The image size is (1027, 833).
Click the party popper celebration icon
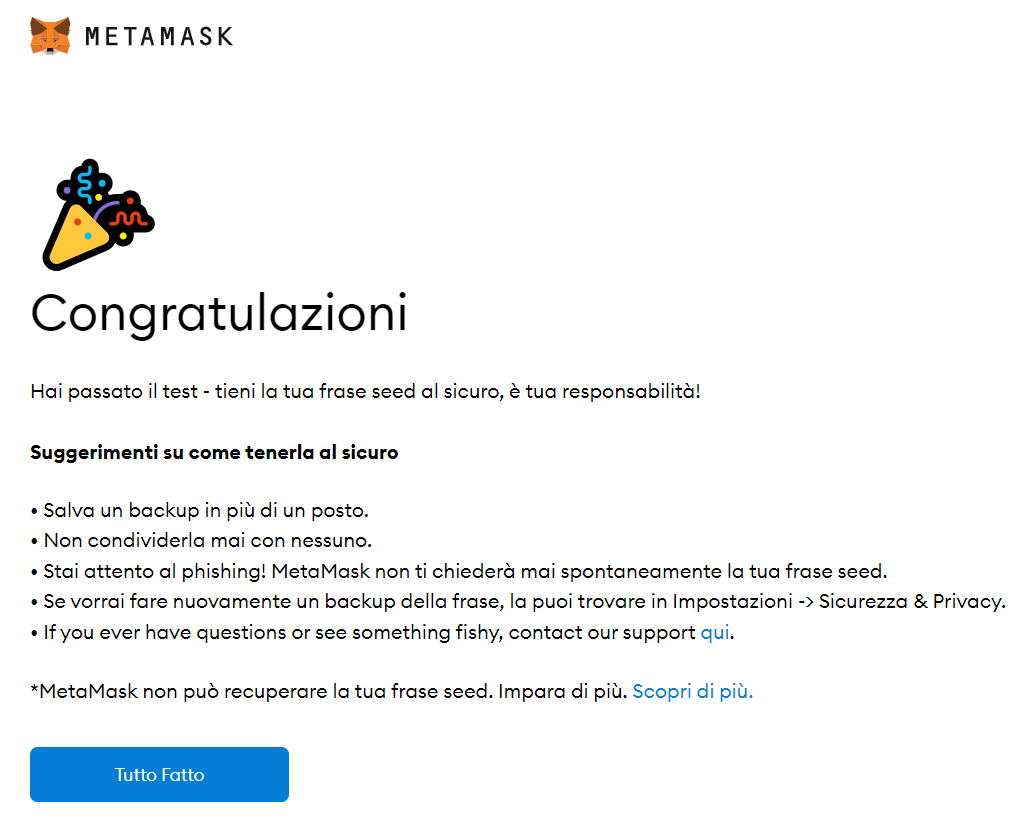[x=98, y=215]
